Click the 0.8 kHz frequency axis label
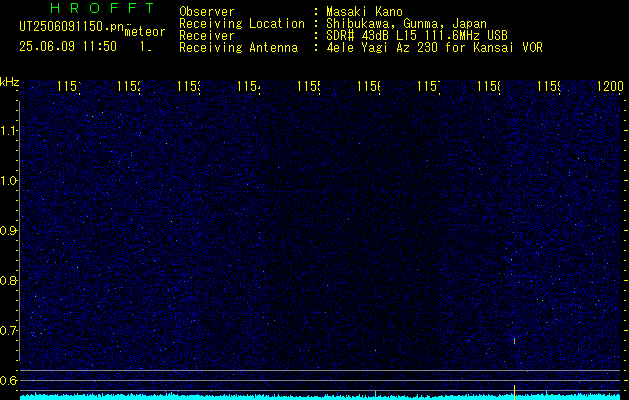 8,280
